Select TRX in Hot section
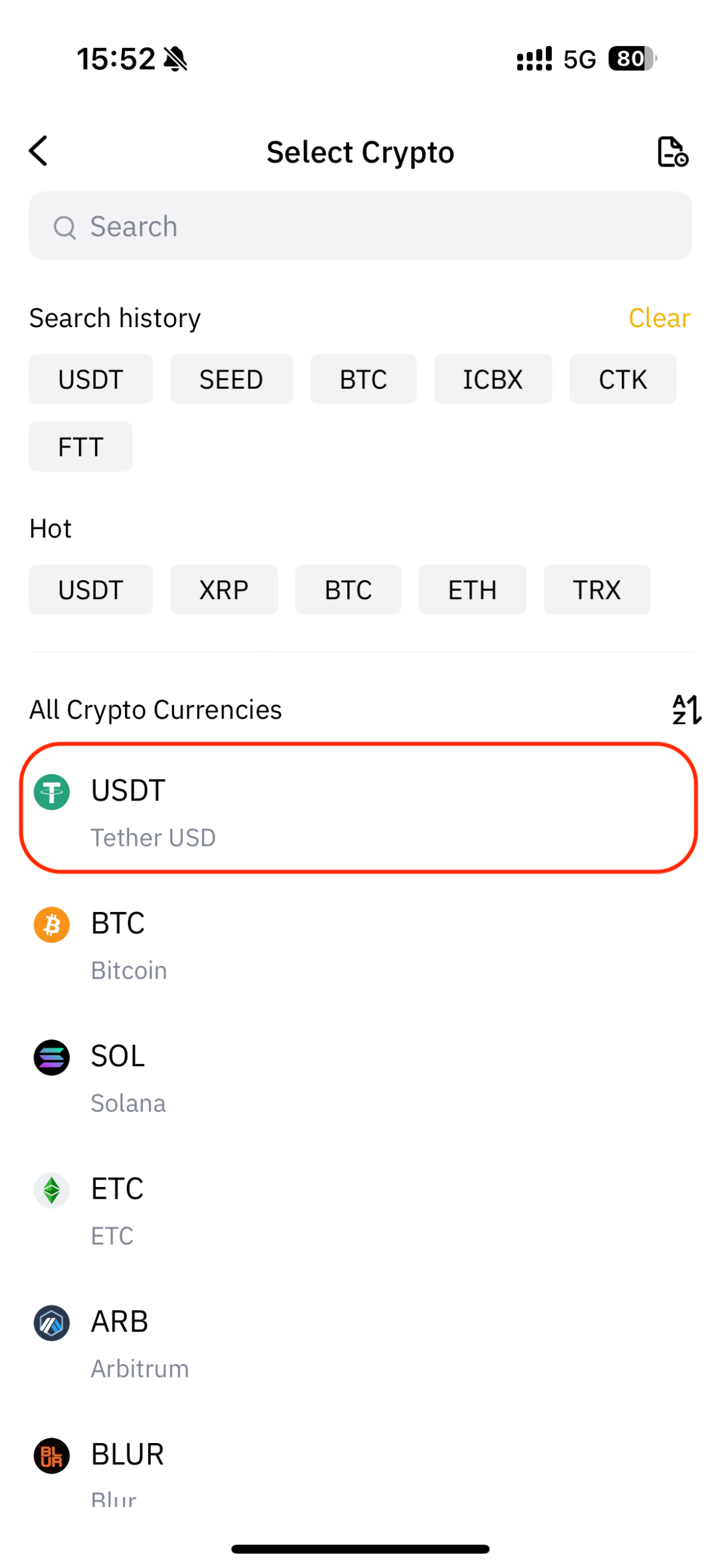Viewport: 721px width, 1568px height. (x=597, y=589)
